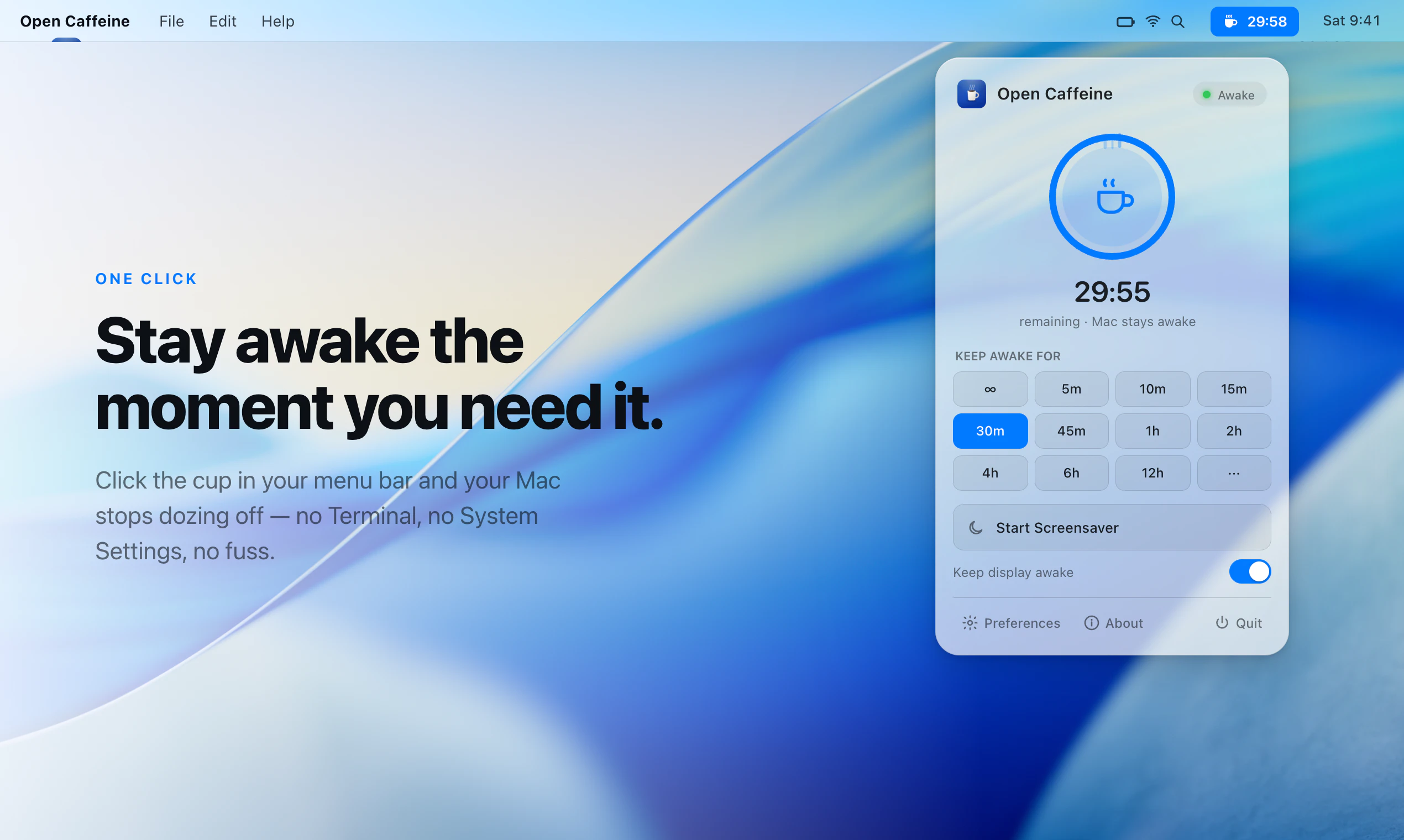Click the moon icon beside Start Screensaver
This screenshot has width=1404, height=840.
(x=976, y=528)
